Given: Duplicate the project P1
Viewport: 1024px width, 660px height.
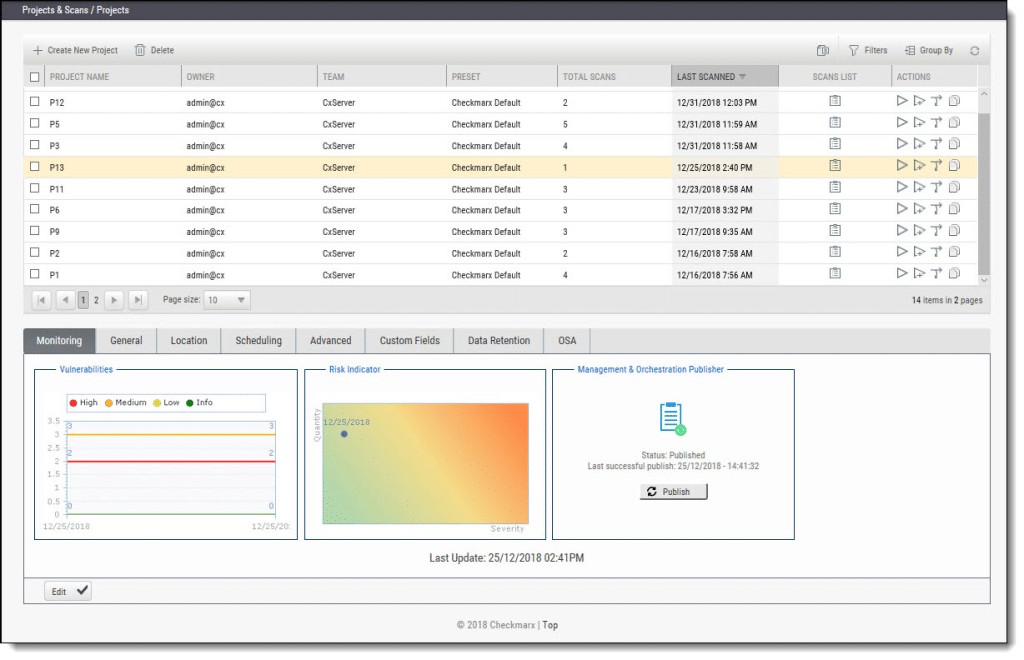Looking at the screenshot, I should pos(955,273).
